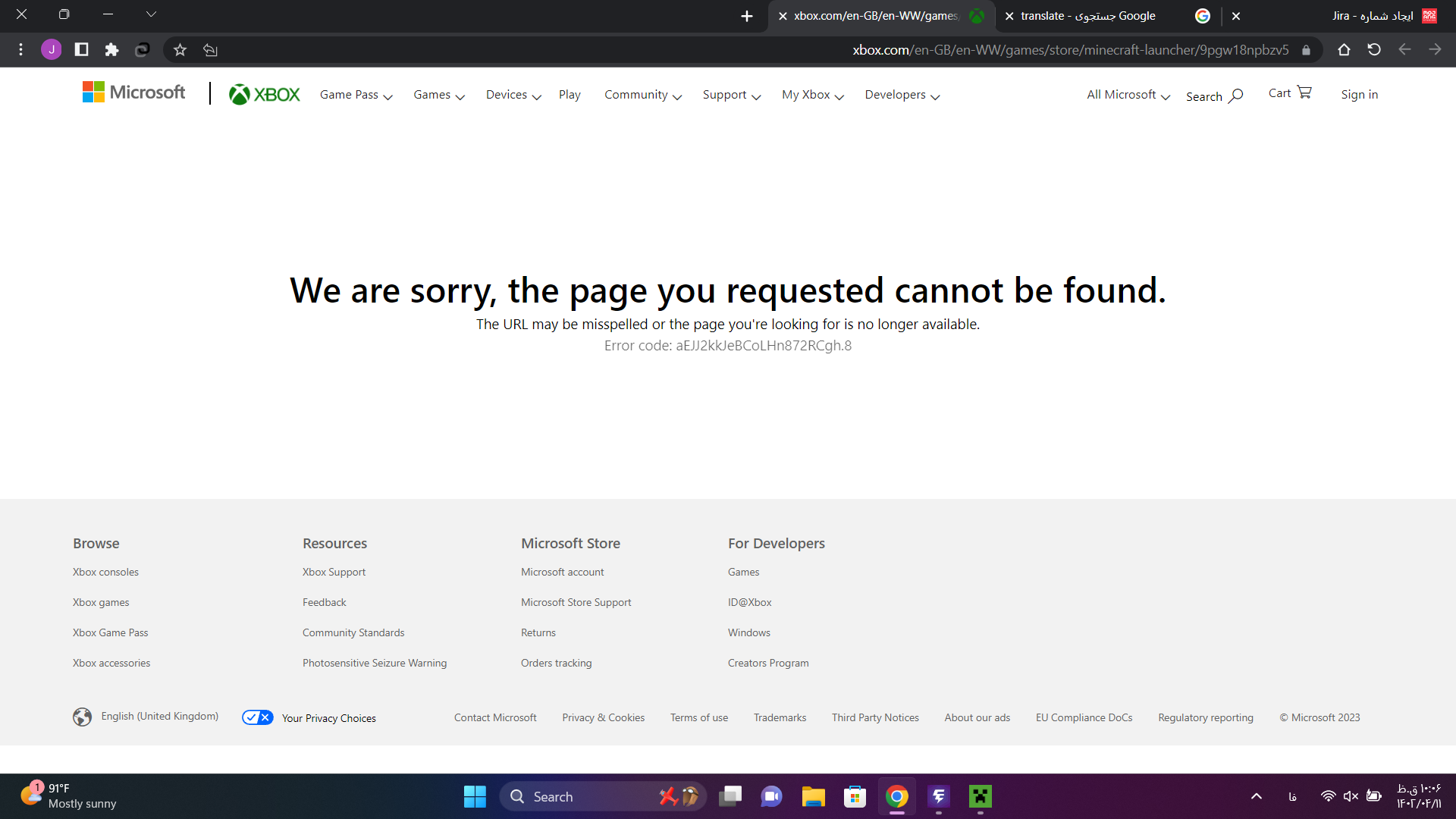Open browser extensions puzzle icon
The height and width of the screenshot is (819, 1456).
(111, 50)
